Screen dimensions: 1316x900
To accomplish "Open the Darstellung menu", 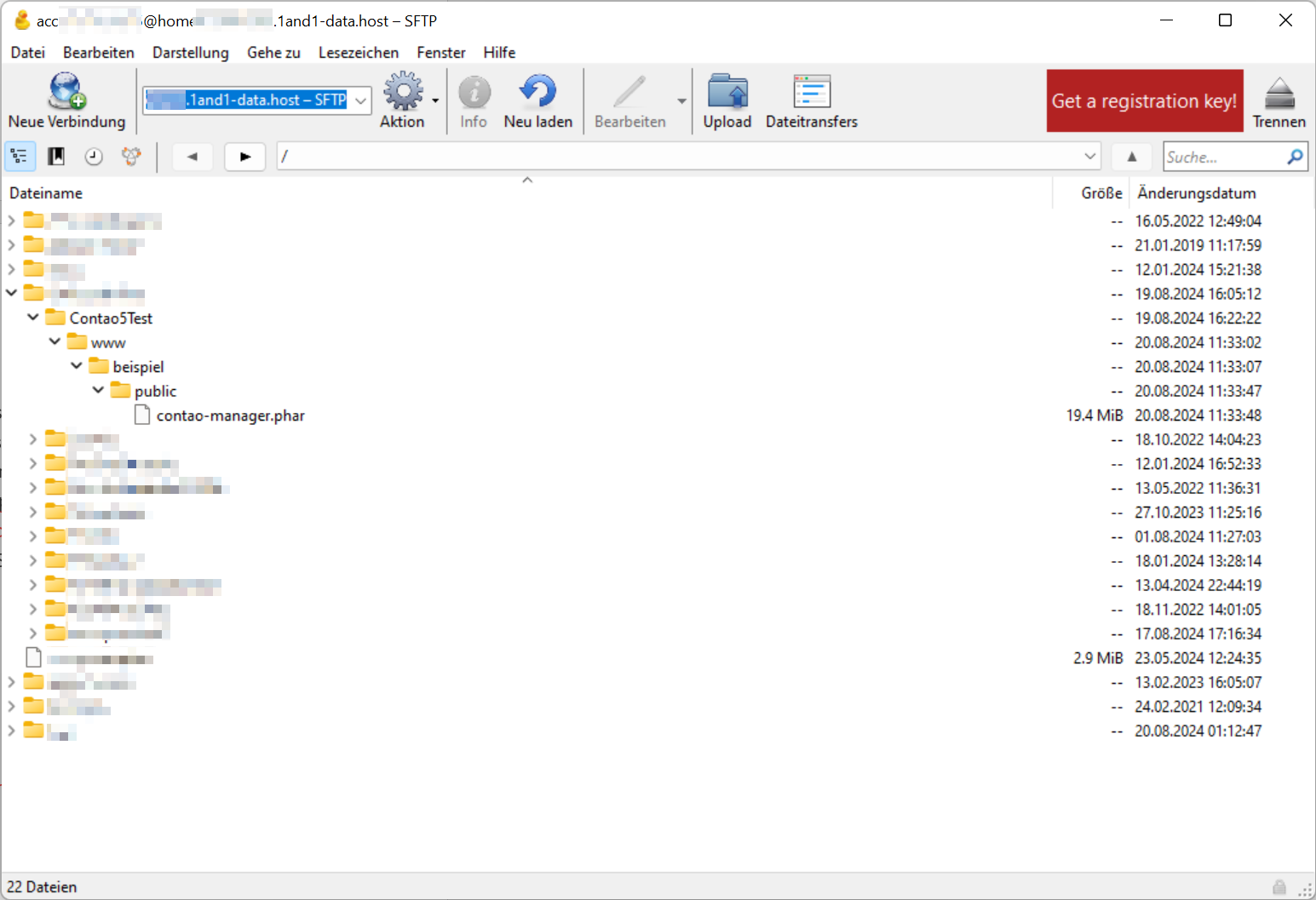I will click(190, 53).
